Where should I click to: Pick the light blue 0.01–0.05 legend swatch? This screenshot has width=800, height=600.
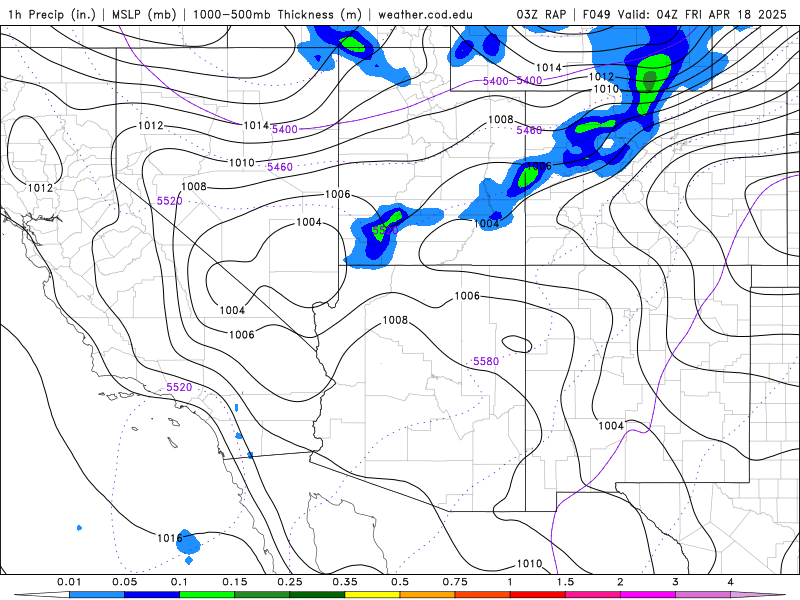[x=97, y=595]
